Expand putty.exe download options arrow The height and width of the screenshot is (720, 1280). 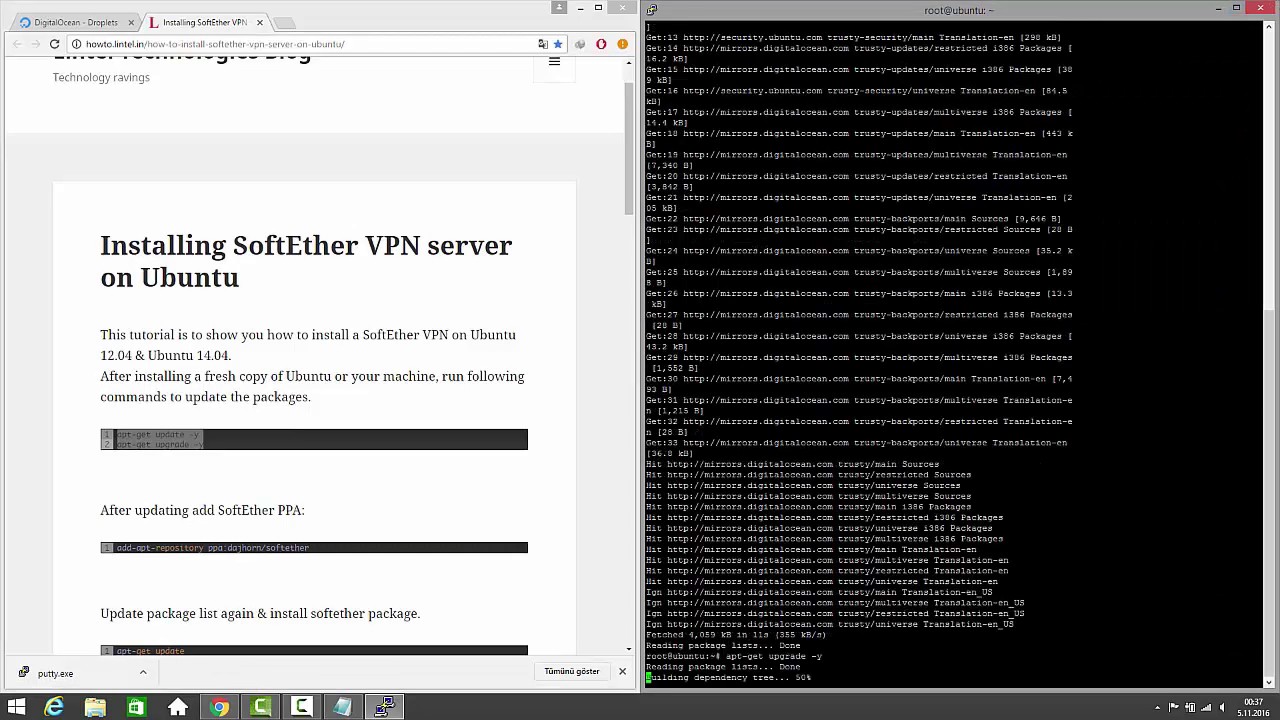pyautogui.click(x=143, y=673)
